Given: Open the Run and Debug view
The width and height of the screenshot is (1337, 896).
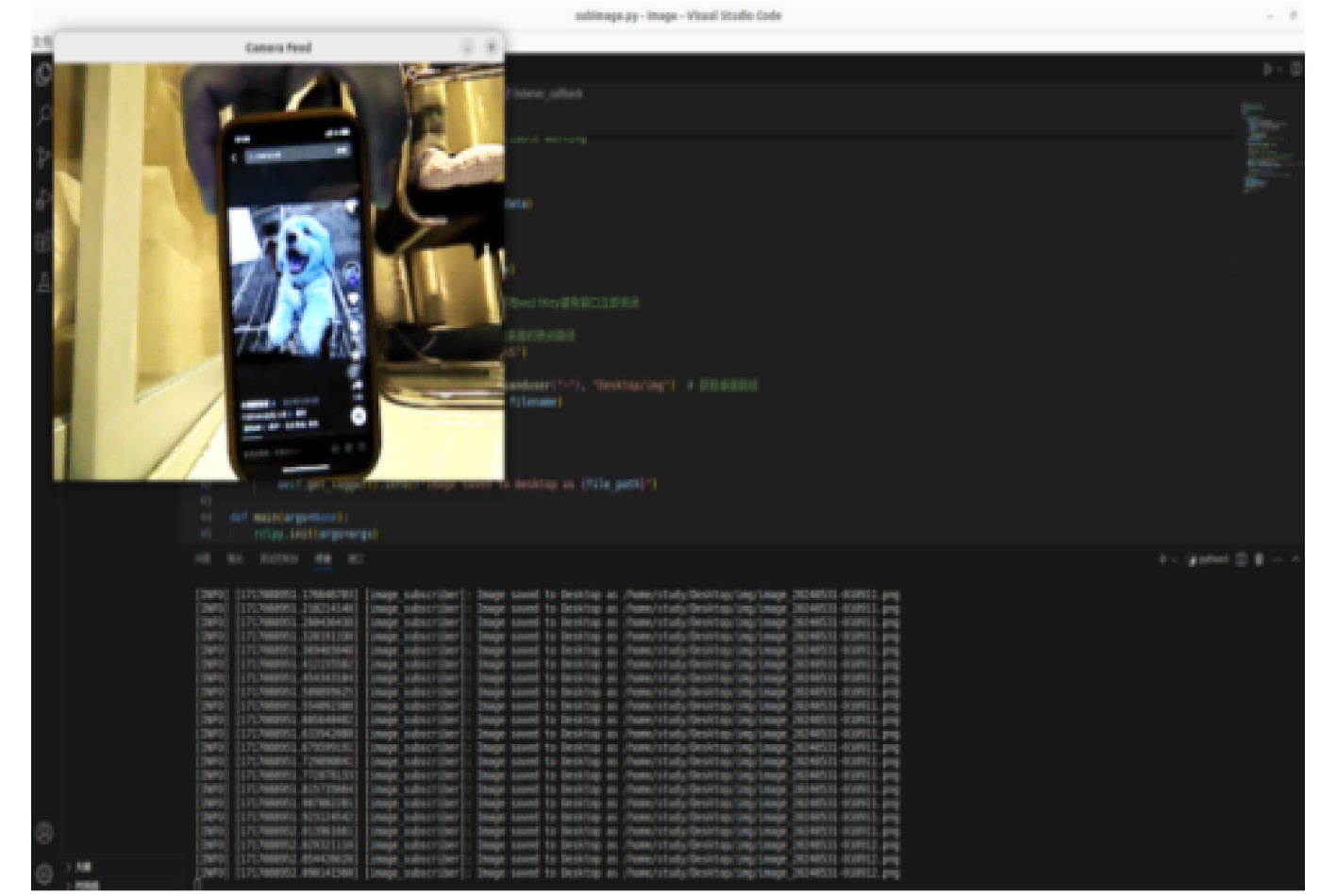Looking at the screenshot, I should (43, 198).
